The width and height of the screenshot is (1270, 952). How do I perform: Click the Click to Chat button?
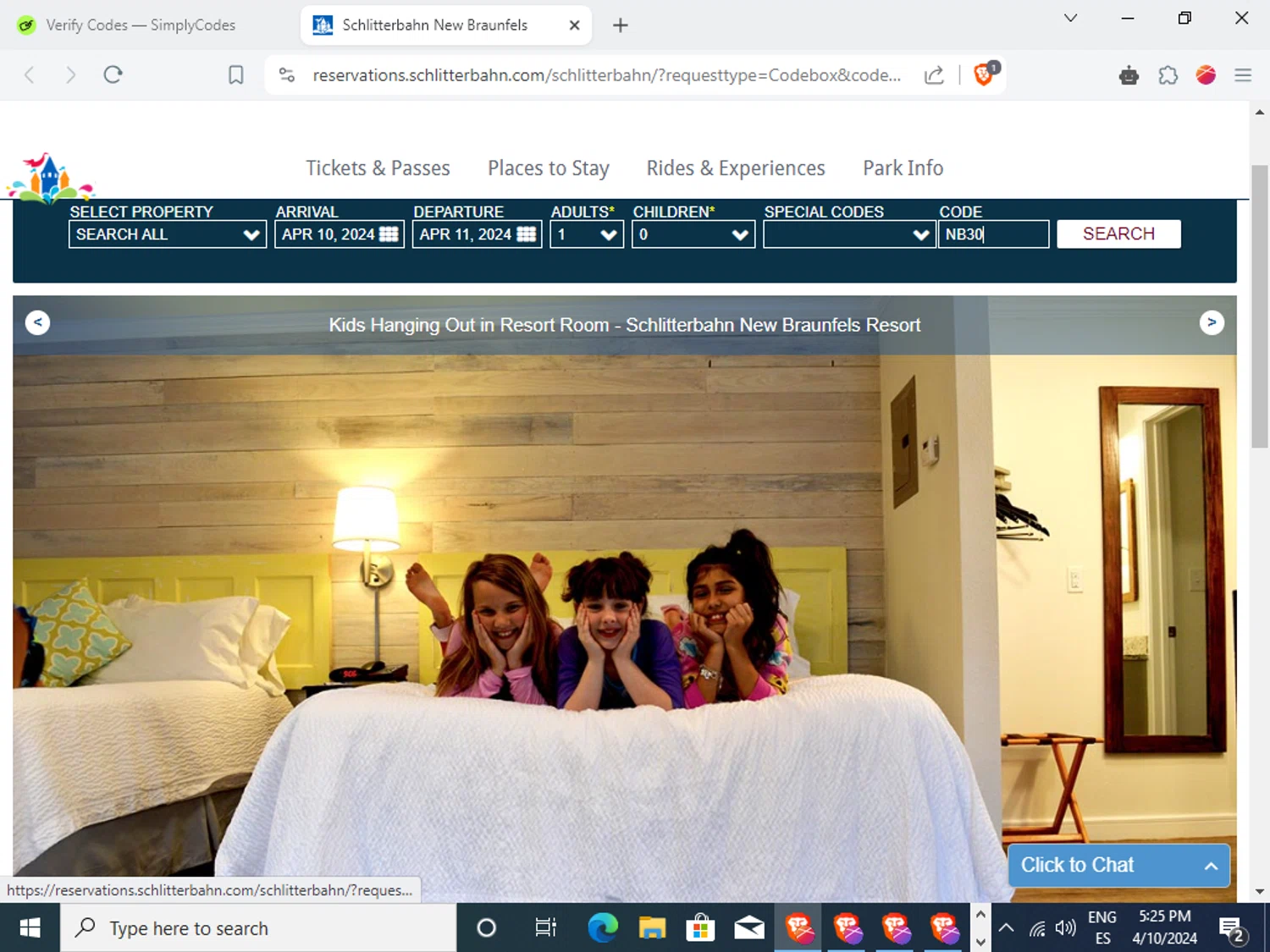click(x=1118, y=865)
